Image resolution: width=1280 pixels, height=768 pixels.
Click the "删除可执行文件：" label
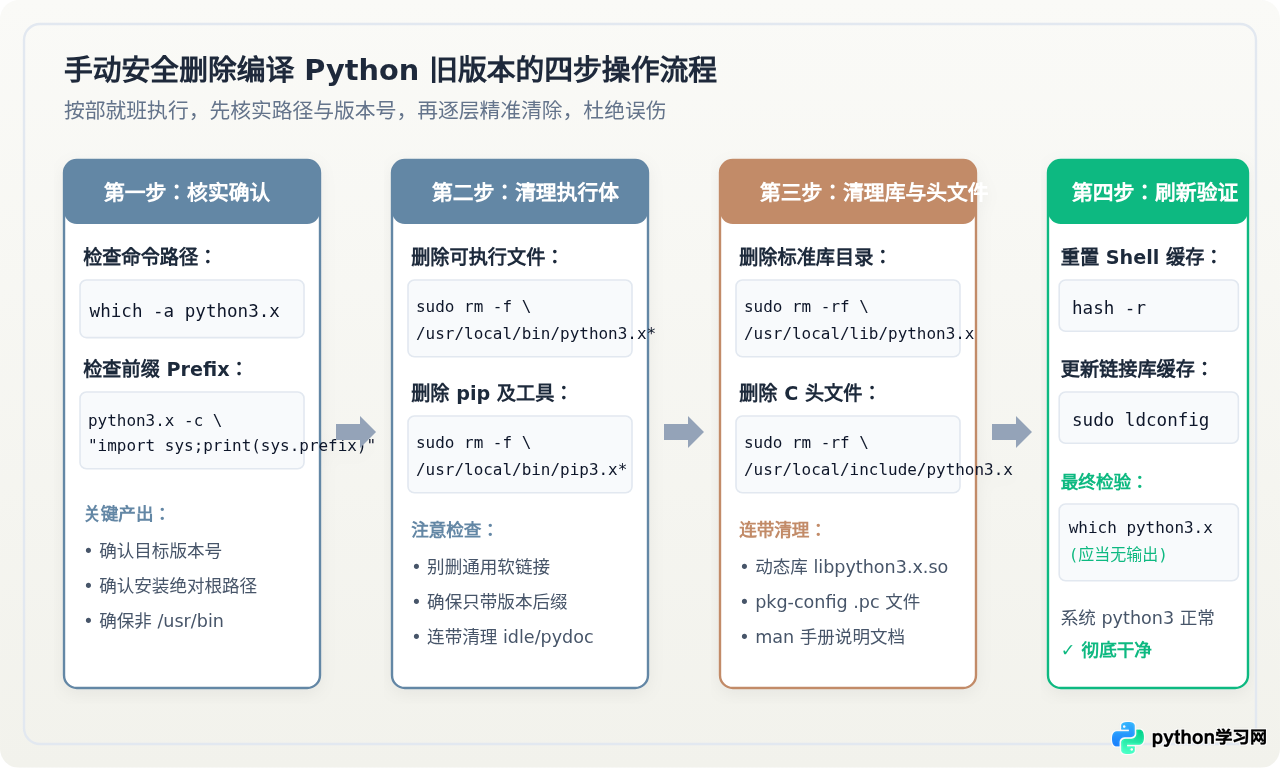487,257
